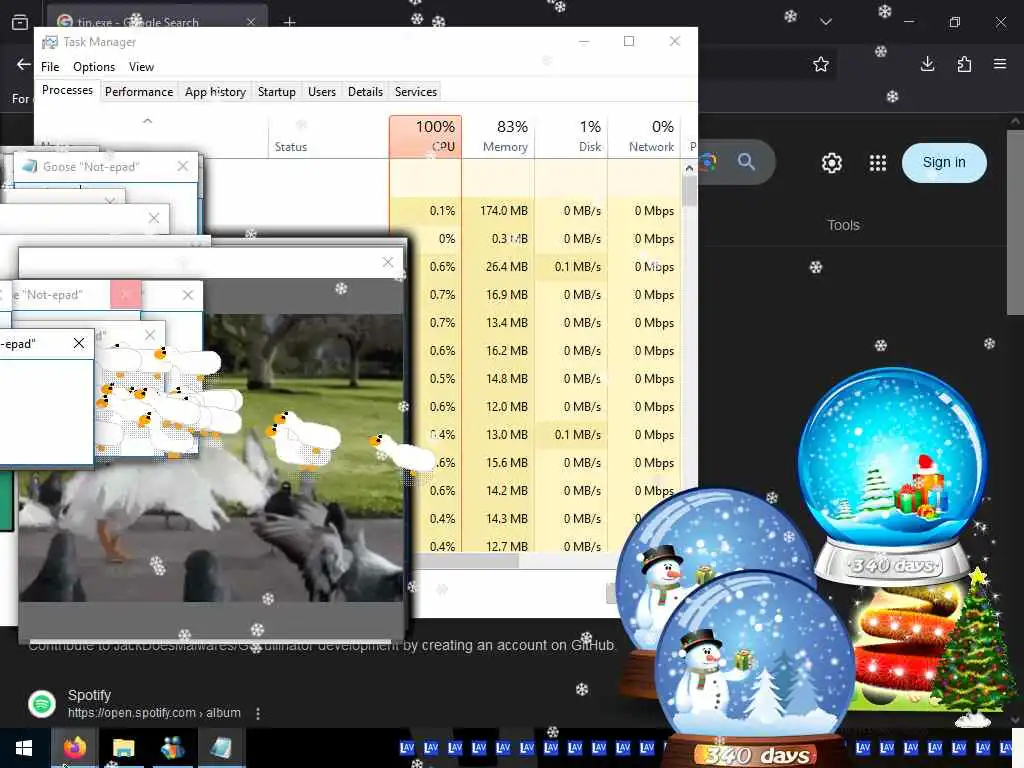The height and width of the screenshot is (768, 1024).
Task: Open the Spotify search result link
Action: 89,695
